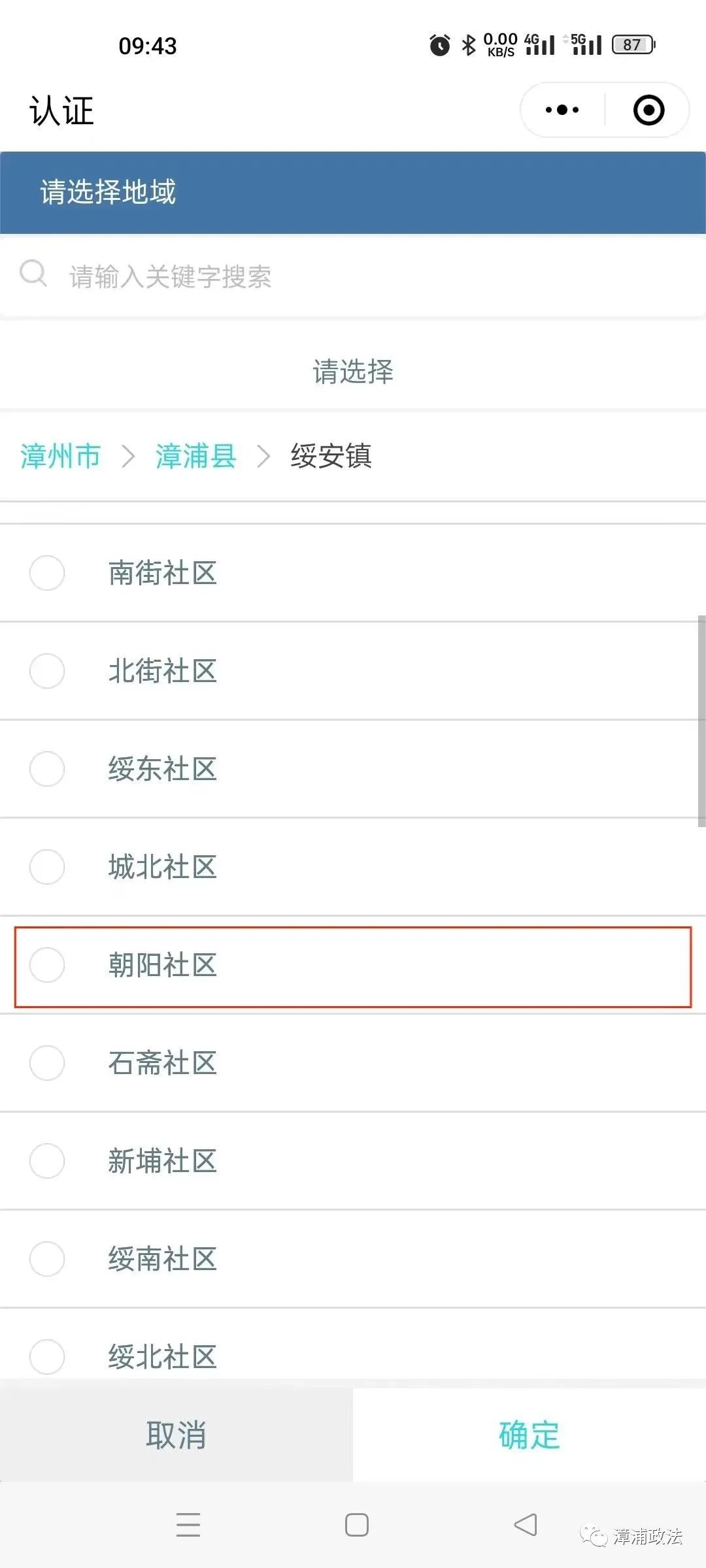Viewport: 706px width, 1568px height.
Task: Open 漳浦县 breadcrumb to change county
Action: click(195, 457)
